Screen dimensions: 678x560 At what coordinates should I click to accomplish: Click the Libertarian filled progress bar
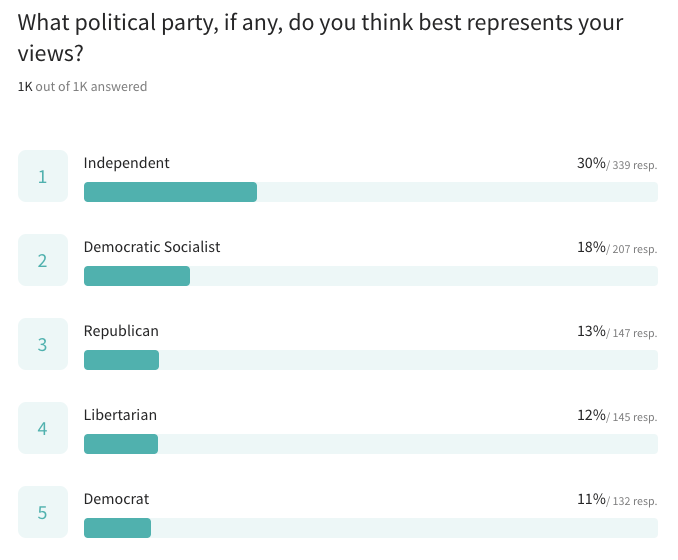(121, 444)
